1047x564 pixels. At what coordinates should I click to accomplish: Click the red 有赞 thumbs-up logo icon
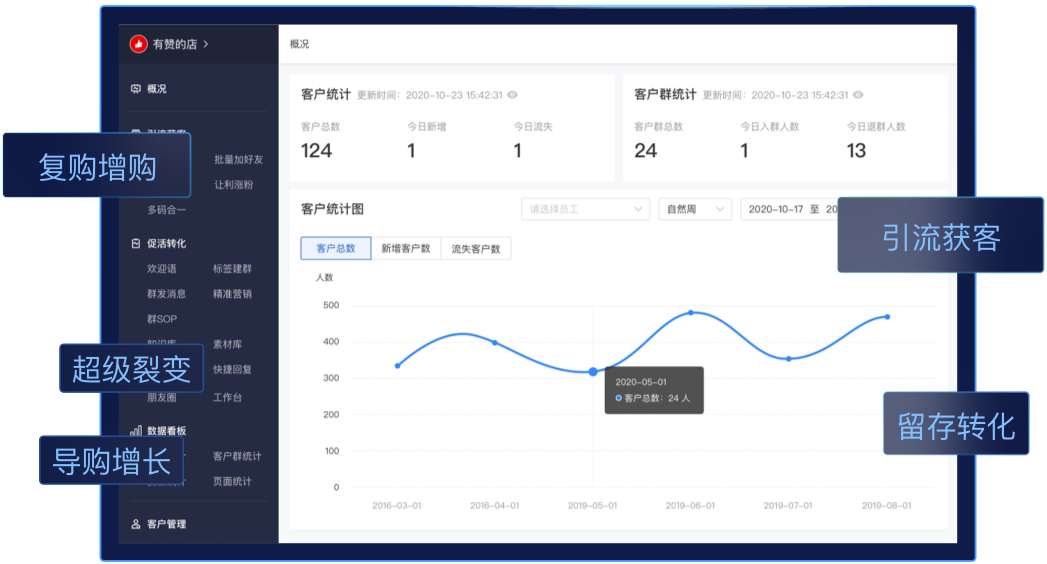(138, 44)
